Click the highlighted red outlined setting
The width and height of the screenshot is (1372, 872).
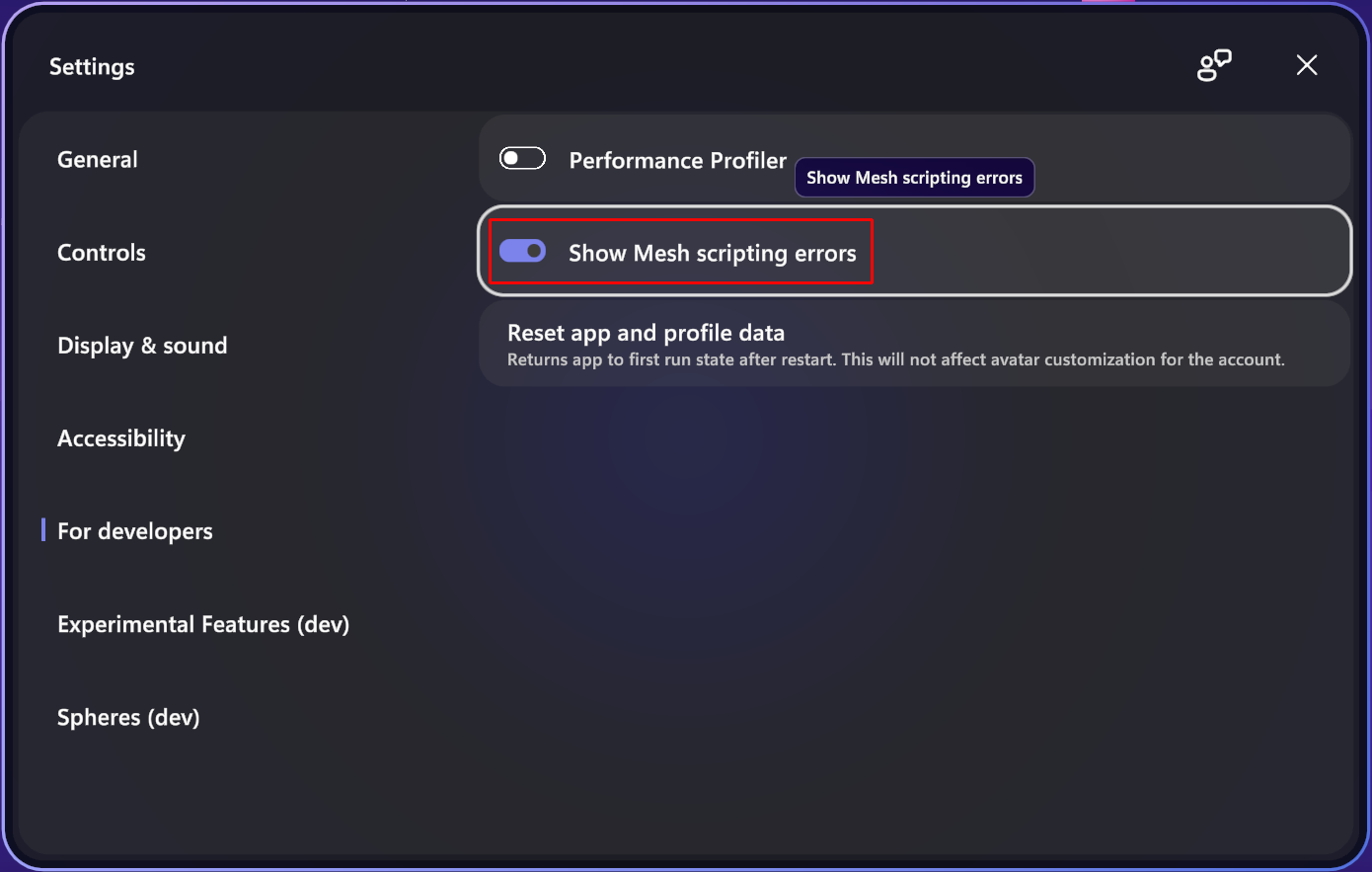coord(680,251)
